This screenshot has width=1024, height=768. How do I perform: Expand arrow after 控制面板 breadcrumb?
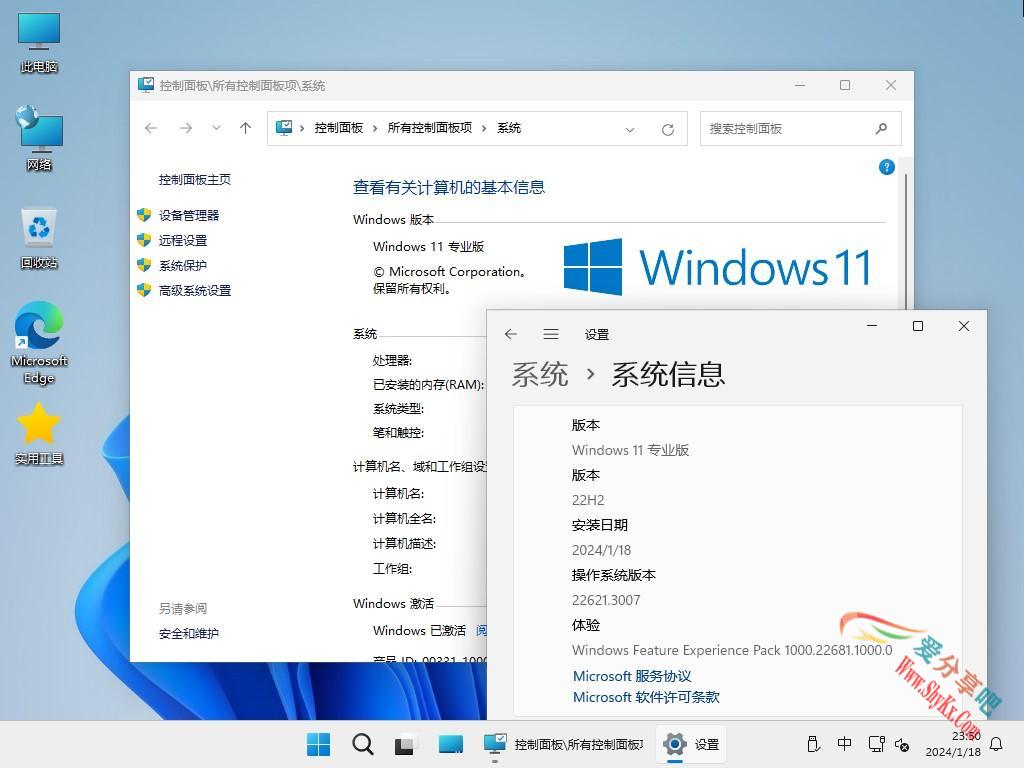point(375,129)
